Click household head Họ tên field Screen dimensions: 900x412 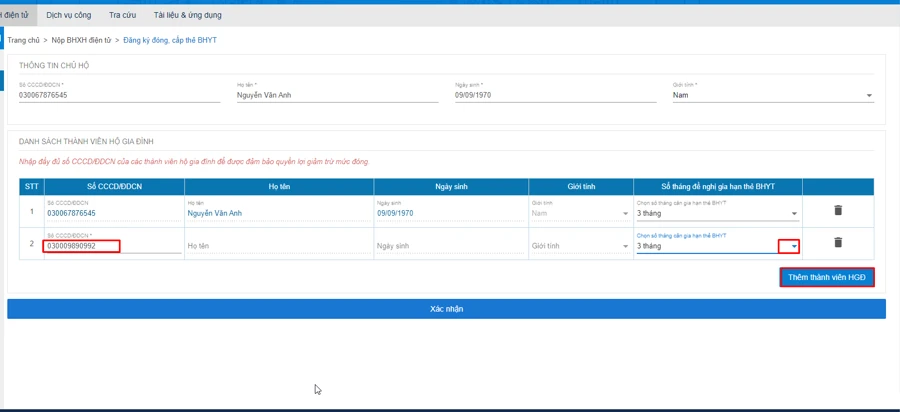click(337, 96)
